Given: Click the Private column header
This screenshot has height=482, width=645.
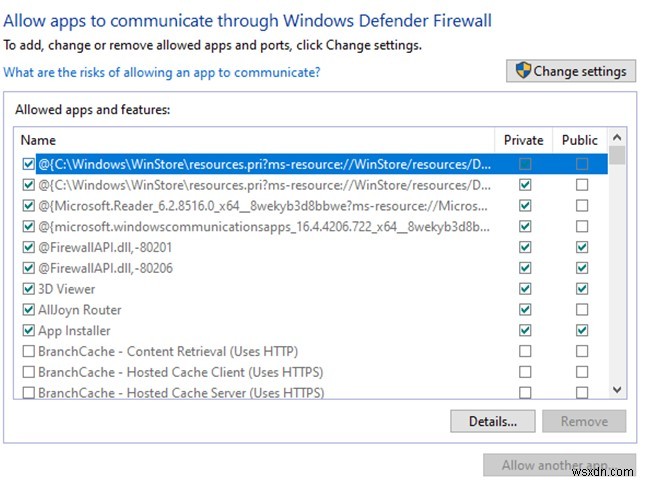Looking at the screenshot, I should click(x=524, y=140).
